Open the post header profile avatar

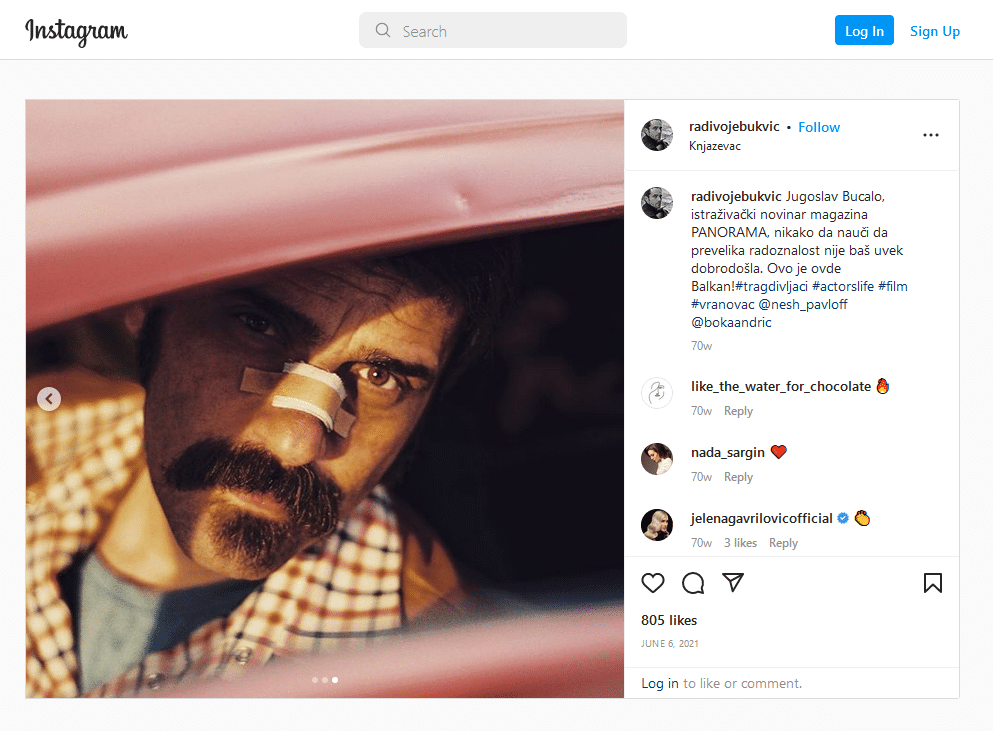[x=657, y=135]
